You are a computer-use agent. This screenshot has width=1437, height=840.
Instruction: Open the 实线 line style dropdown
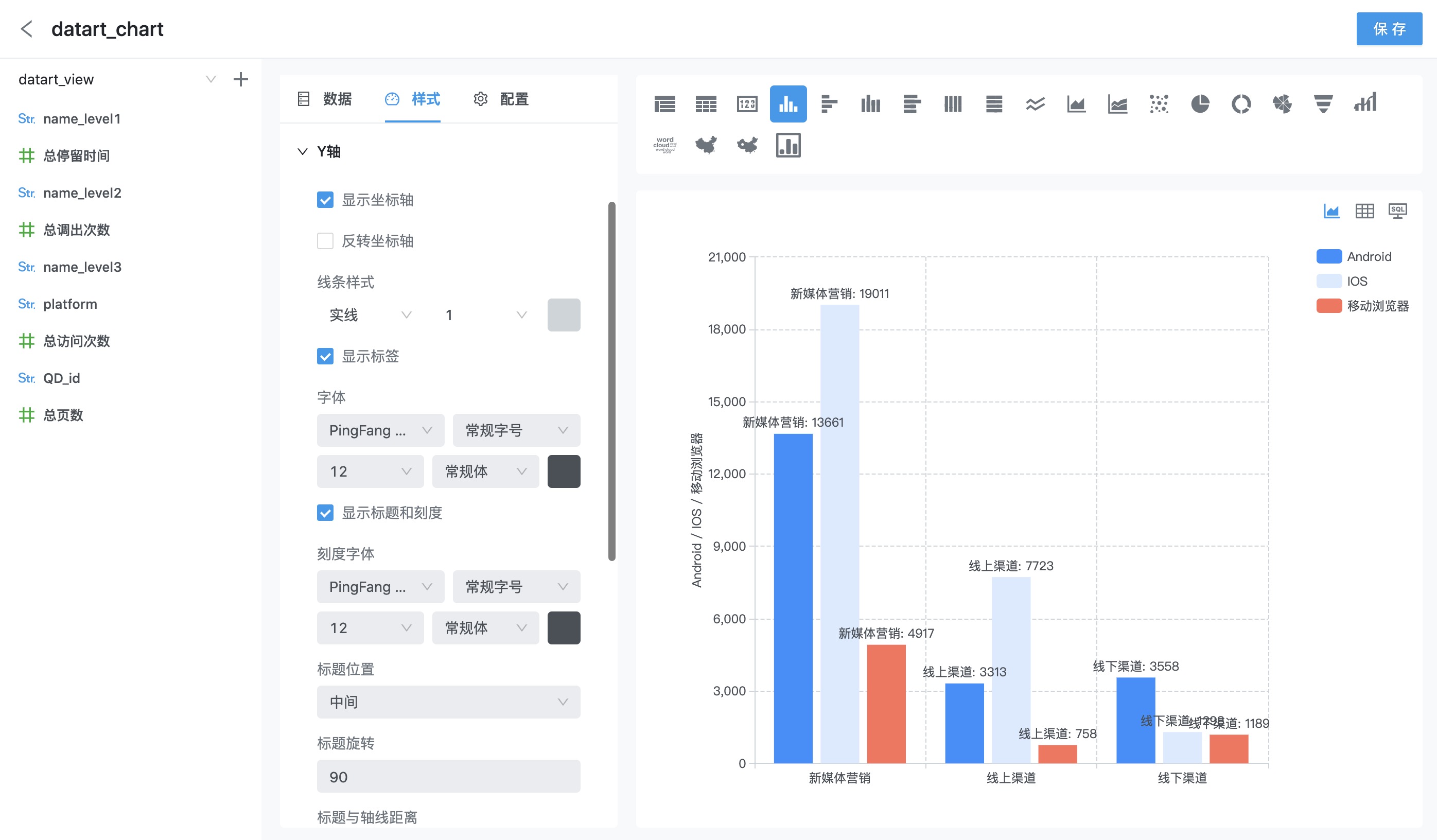[x=370, y=316]
